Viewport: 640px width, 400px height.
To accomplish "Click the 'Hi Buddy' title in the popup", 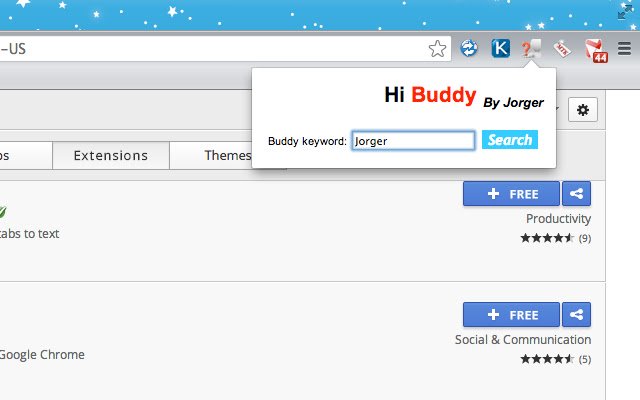I will coord(430,95).
